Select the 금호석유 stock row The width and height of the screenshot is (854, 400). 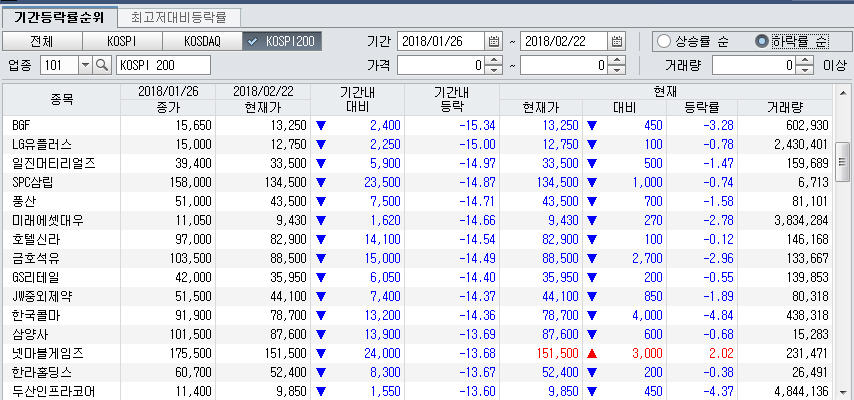click(x=418, y=258)
